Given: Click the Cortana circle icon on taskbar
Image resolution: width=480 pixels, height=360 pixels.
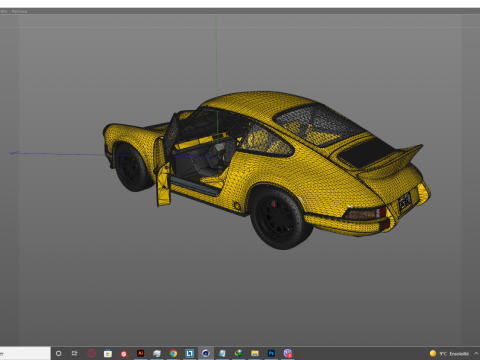Looking at the screenshot, I should [59, 353].
